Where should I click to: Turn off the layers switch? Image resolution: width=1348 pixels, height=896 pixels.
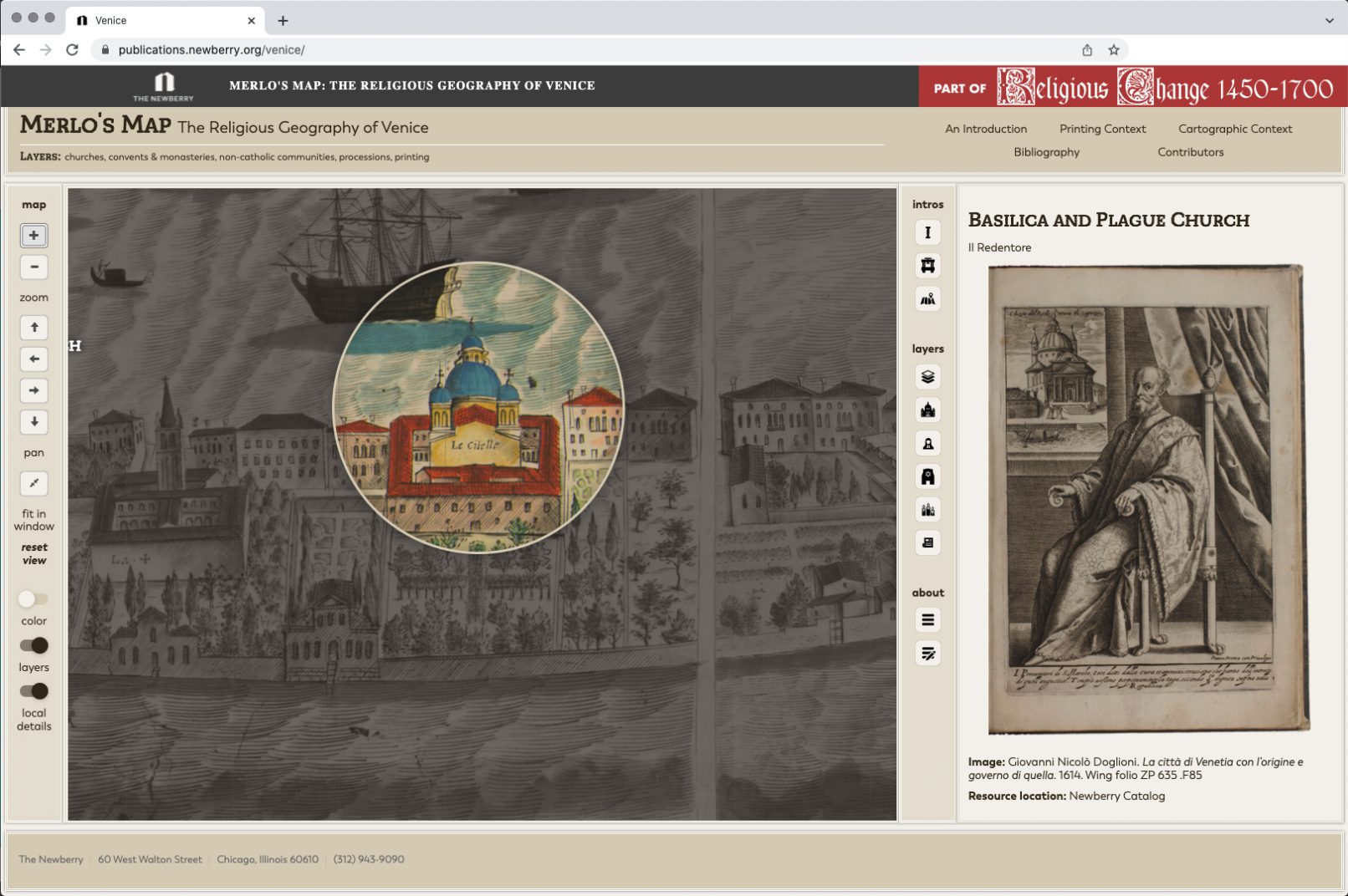pos(34,645)
